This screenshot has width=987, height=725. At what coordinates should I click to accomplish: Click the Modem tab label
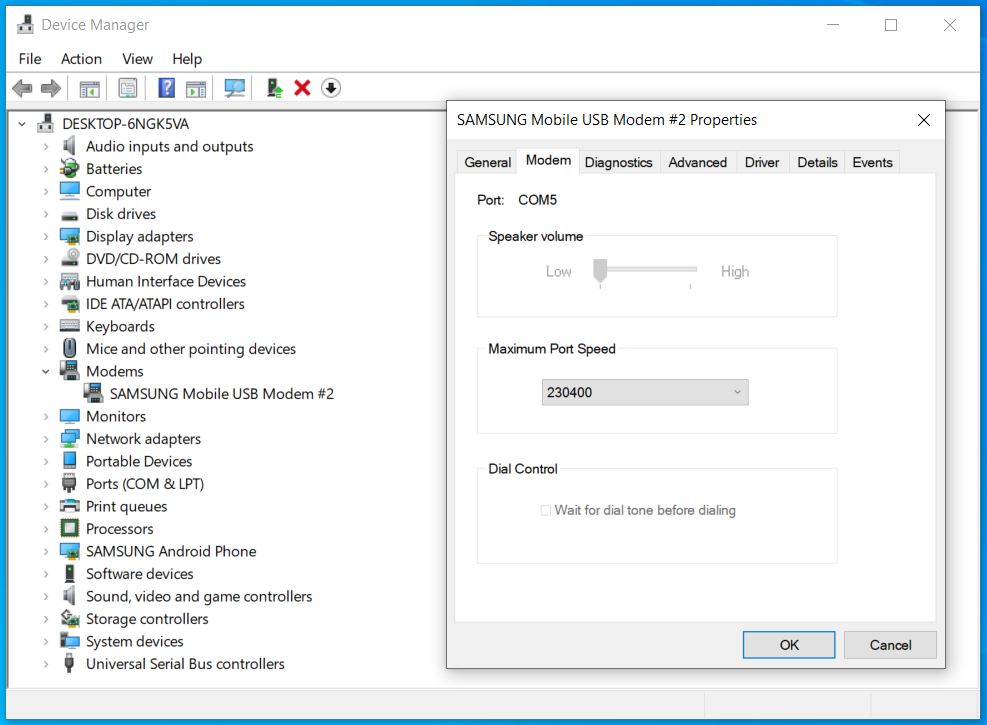(548, 160)
